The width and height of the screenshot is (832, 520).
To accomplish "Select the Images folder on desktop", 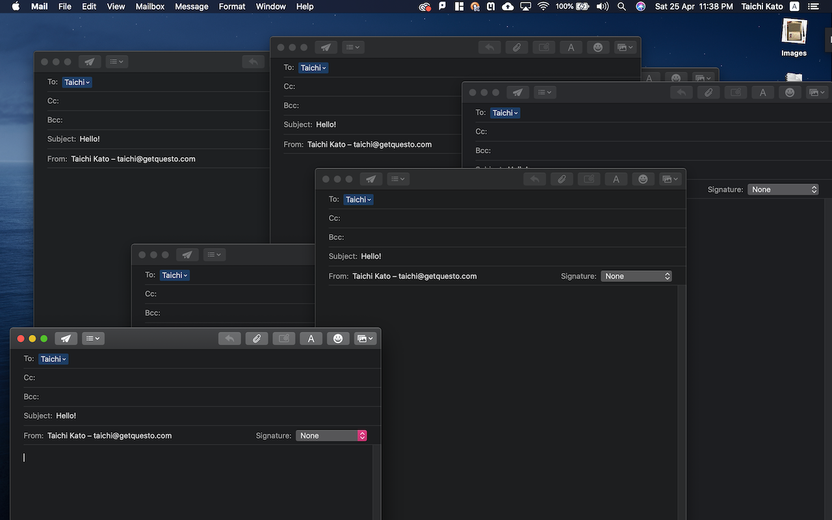I will point(794,37).
